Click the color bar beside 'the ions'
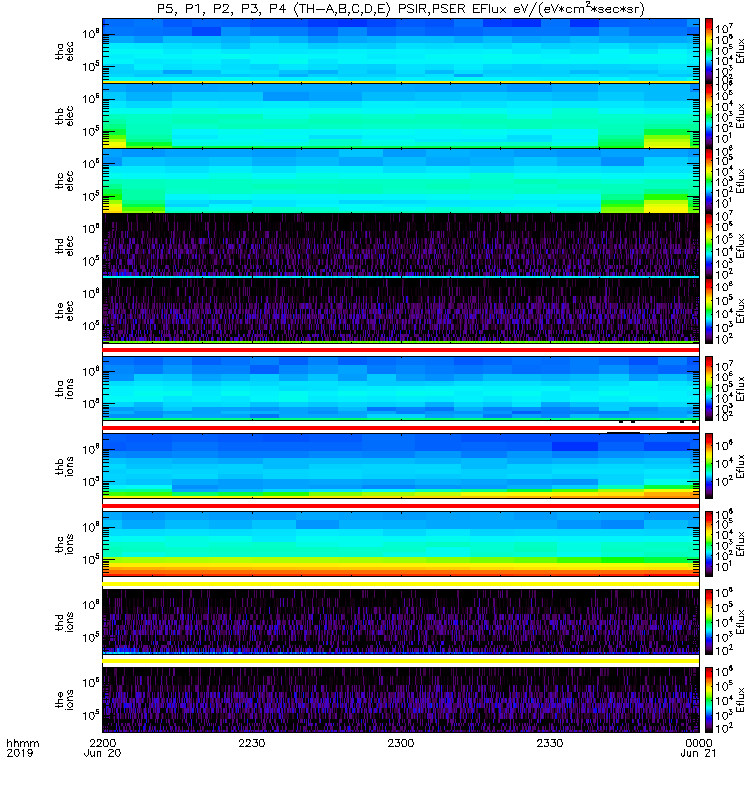This screenshot has height=800, width=750. (709, 699)
